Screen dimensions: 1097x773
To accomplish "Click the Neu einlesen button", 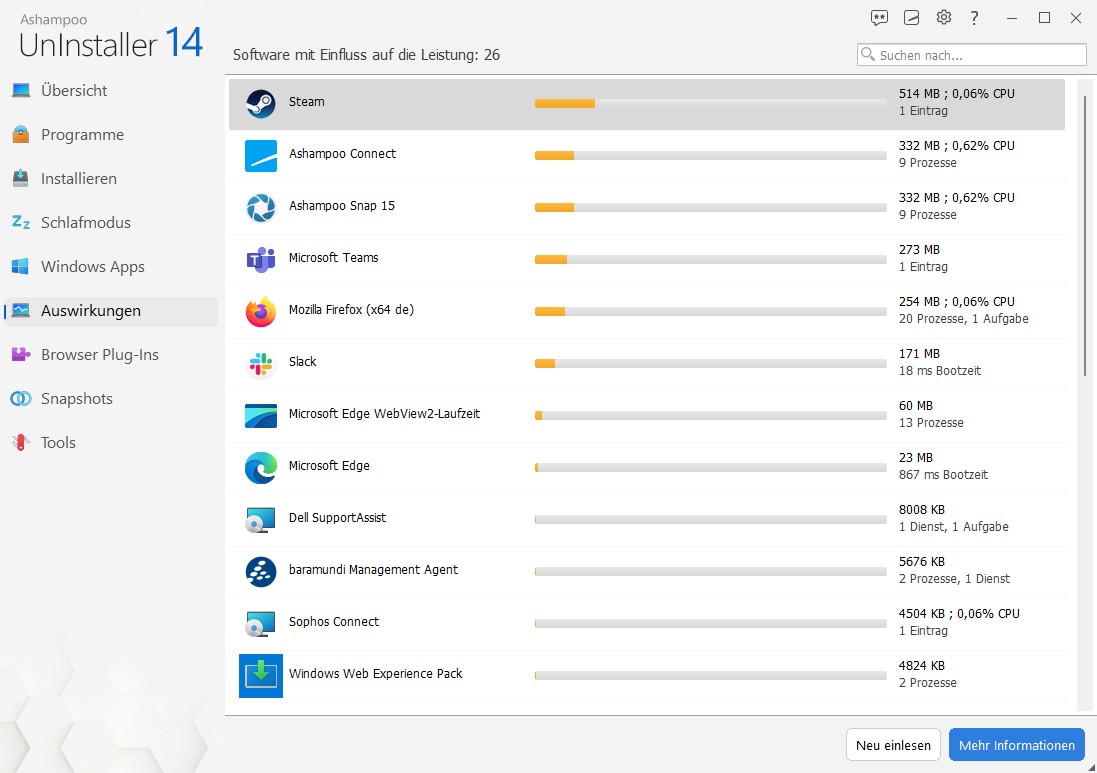I will click(893, 745).
